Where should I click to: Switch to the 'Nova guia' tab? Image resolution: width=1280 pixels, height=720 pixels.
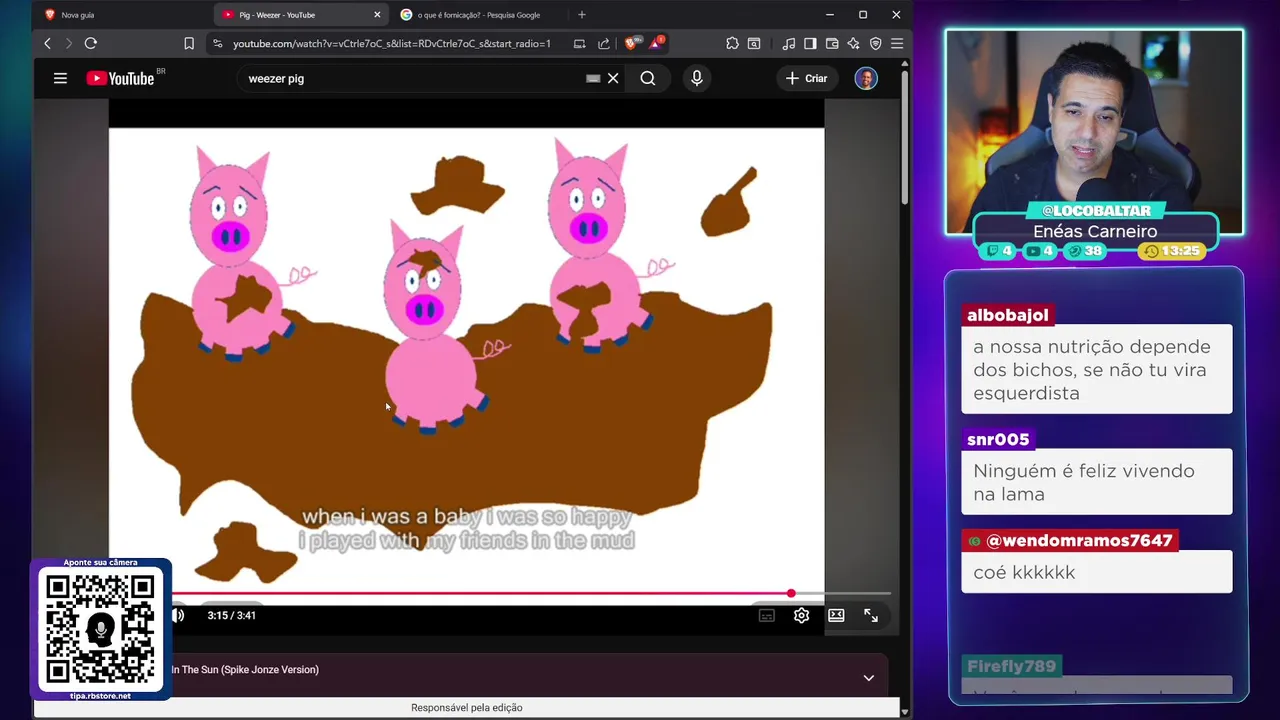tap(120, 15)
